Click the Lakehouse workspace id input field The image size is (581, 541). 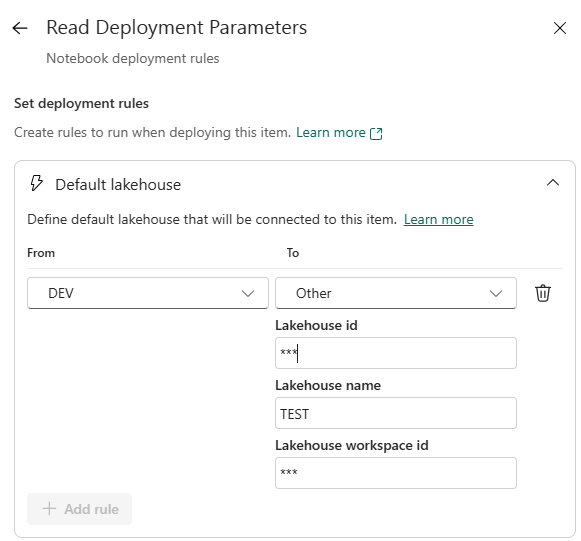pyautogui.click(x=396, y=473)
